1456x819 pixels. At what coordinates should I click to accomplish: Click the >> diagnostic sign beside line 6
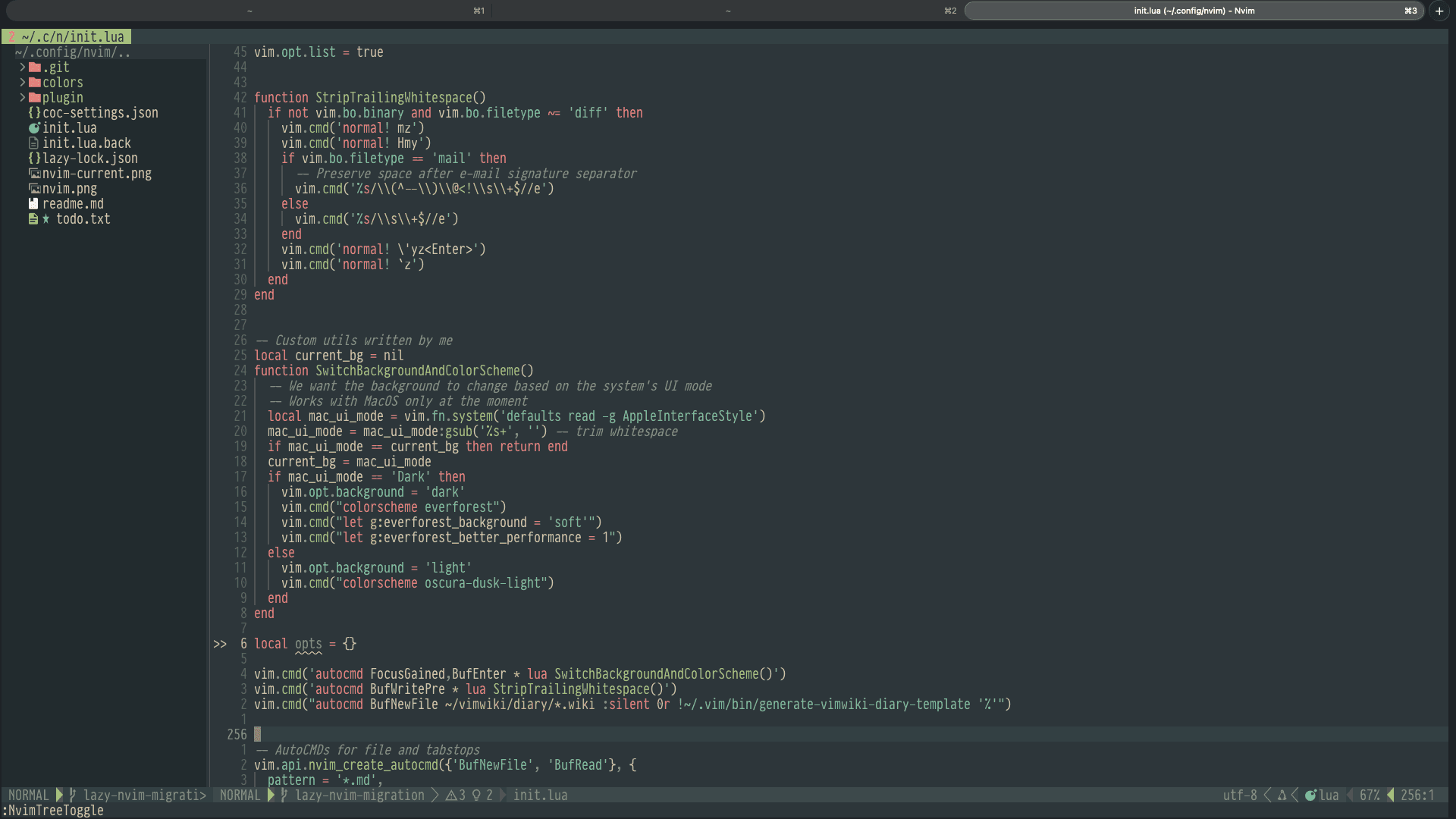(x=220, y=644)
